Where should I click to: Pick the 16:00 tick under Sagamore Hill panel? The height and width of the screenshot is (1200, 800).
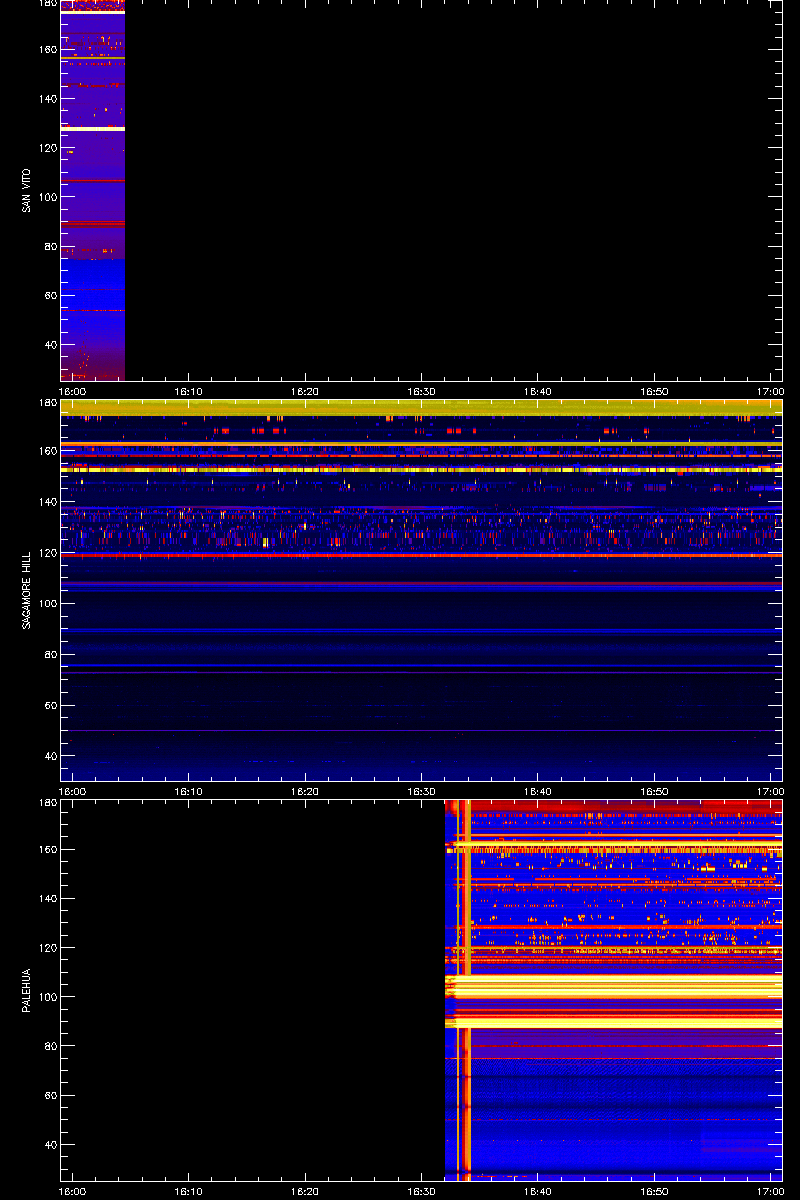tap(73, 792)
